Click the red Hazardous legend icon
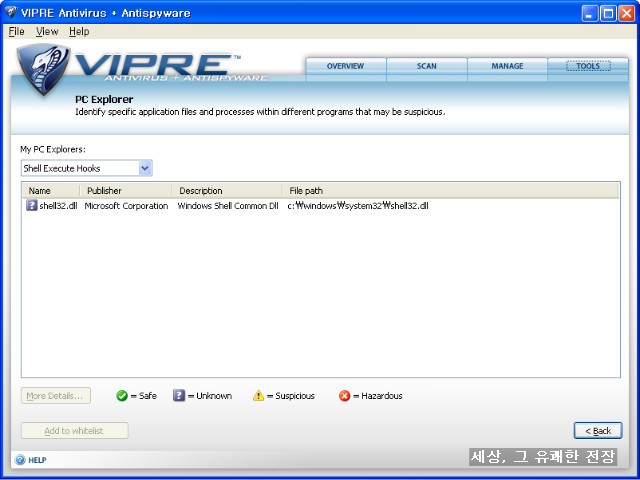Image resolution: width=640 pixels, height=480 pixels. 344,396
